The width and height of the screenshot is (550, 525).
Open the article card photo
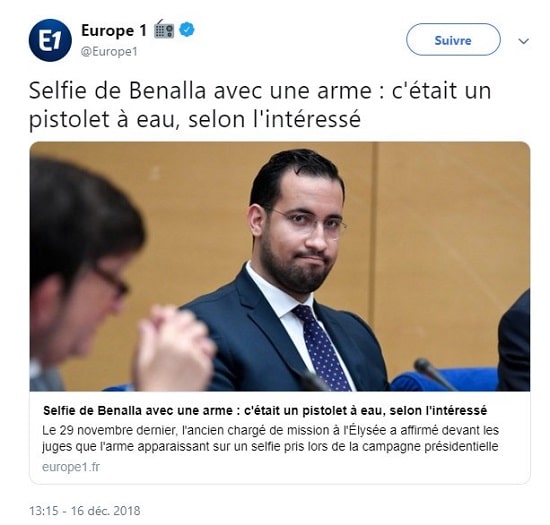[x=280, y=267]
